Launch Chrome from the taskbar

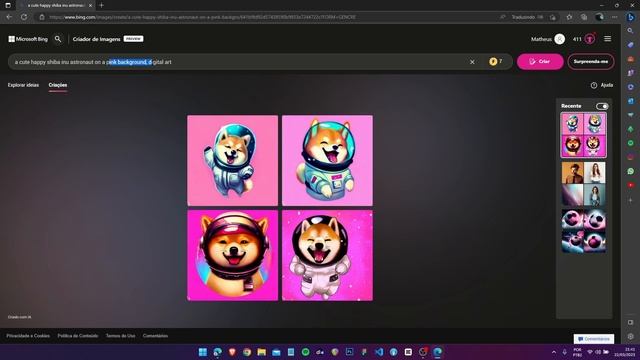coord(247,352)
